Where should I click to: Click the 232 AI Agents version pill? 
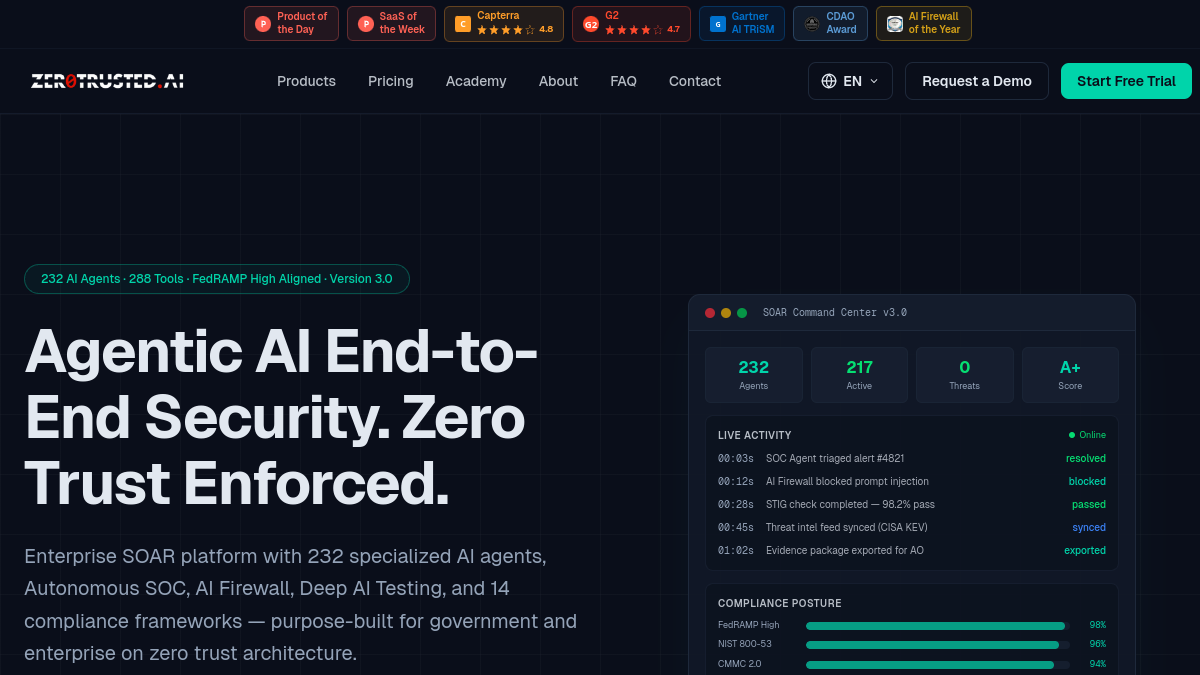(x=217, y=279)
